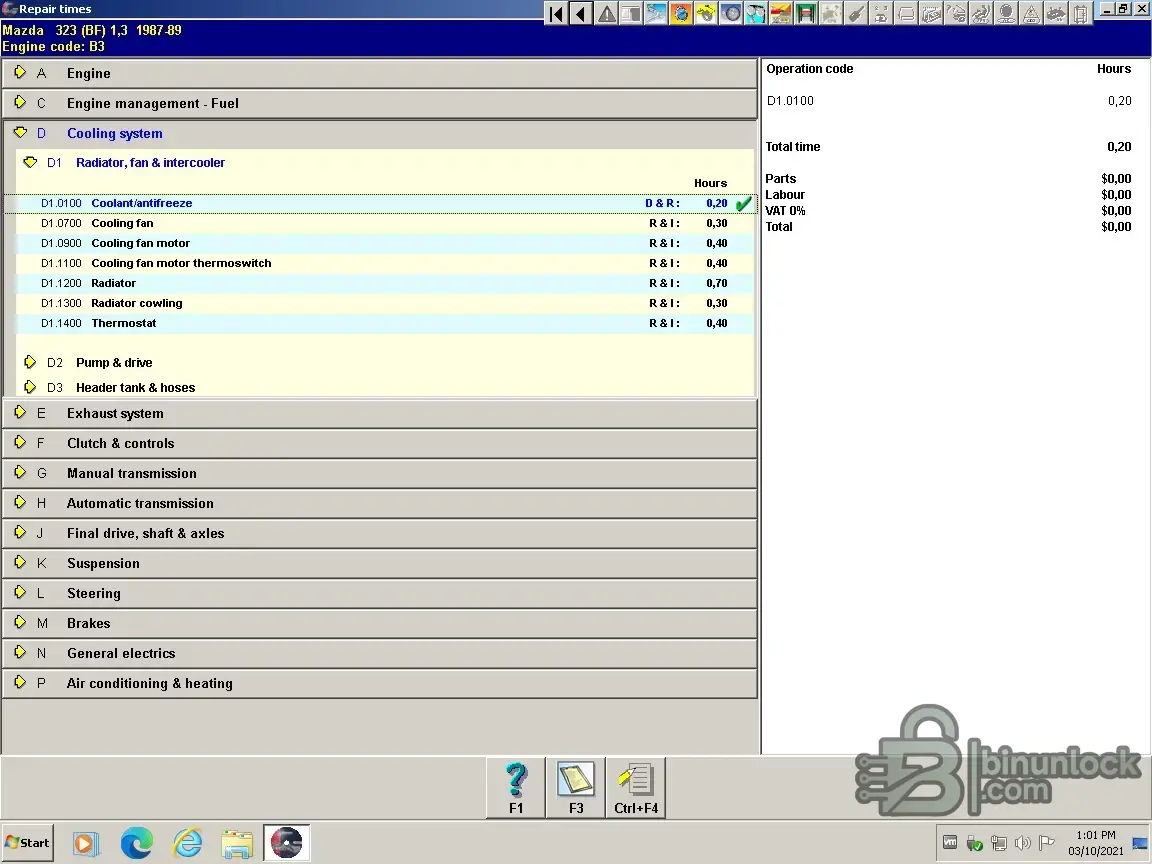Viewport: 1152px width, 864px height.
Task: Open the Windows Start menu
Action: [x=27, y=843]
